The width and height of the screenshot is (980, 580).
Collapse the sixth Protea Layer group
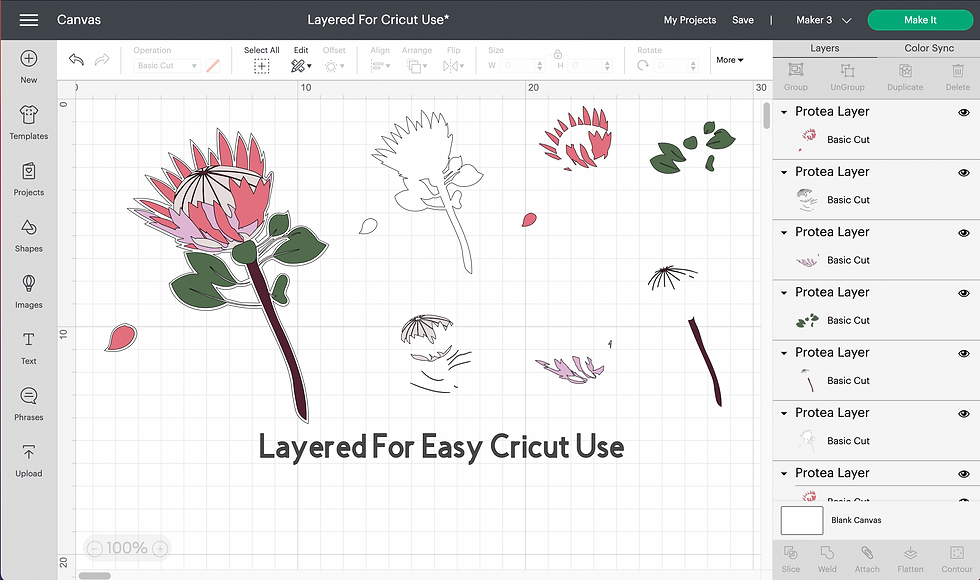pos(784,413)
